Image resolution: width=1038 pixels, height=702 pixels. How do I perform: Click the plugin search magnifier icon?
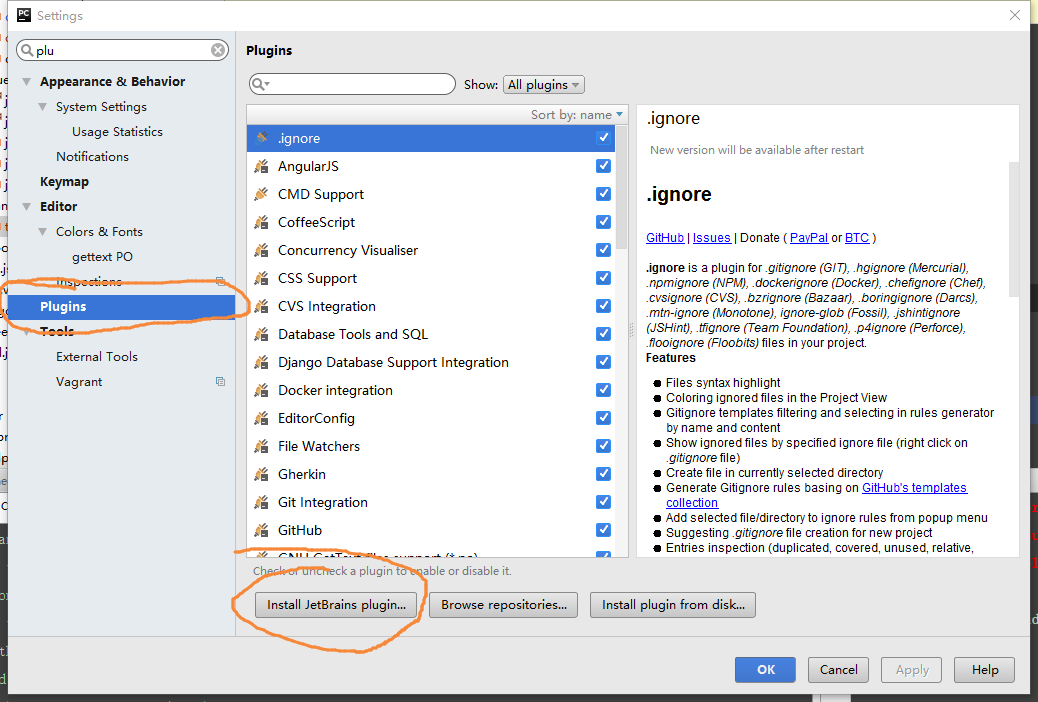[260, 84]
